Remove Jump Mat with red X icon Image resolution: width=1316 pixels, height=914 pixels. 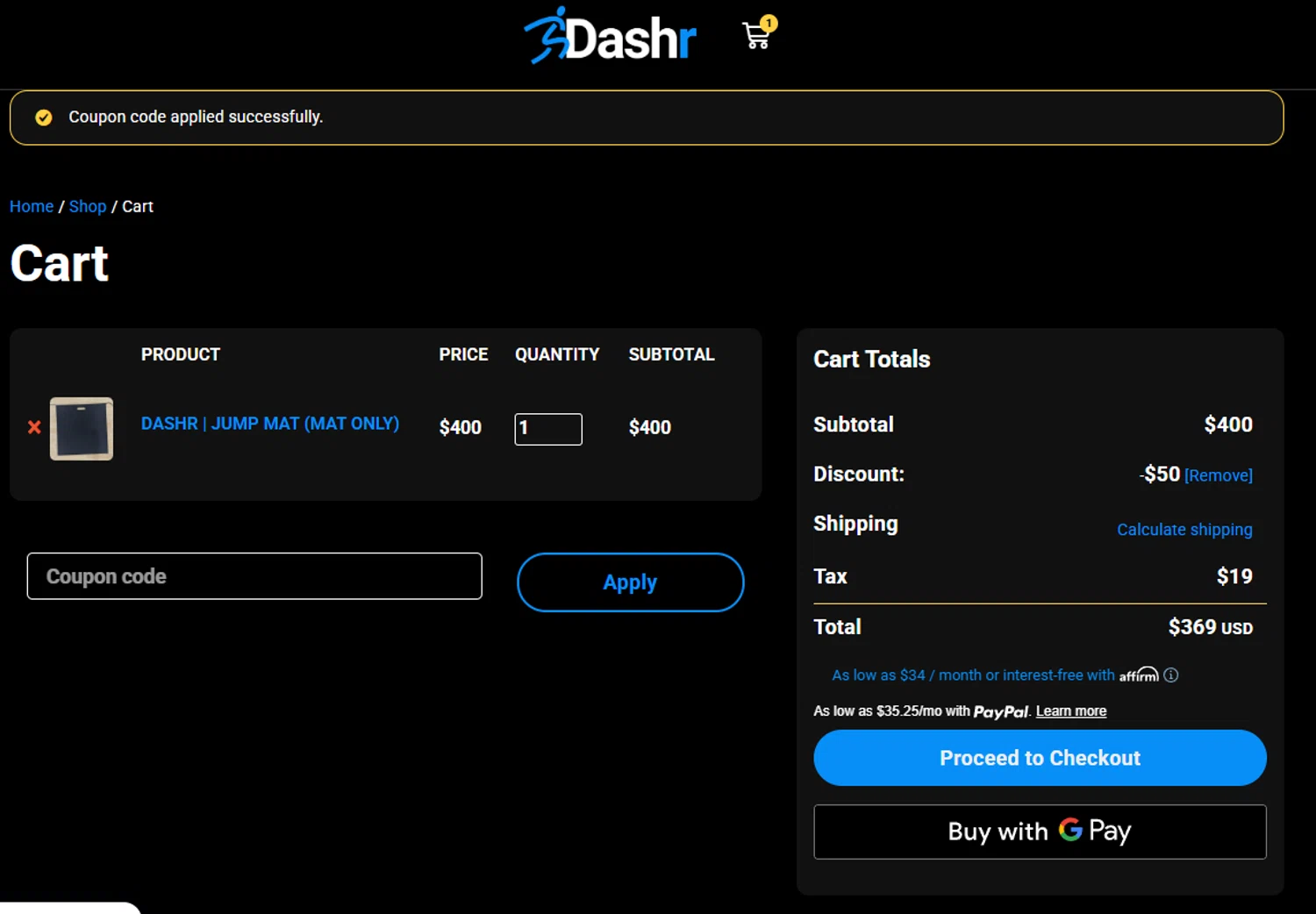pyautogui.click(x=34, y=427)
